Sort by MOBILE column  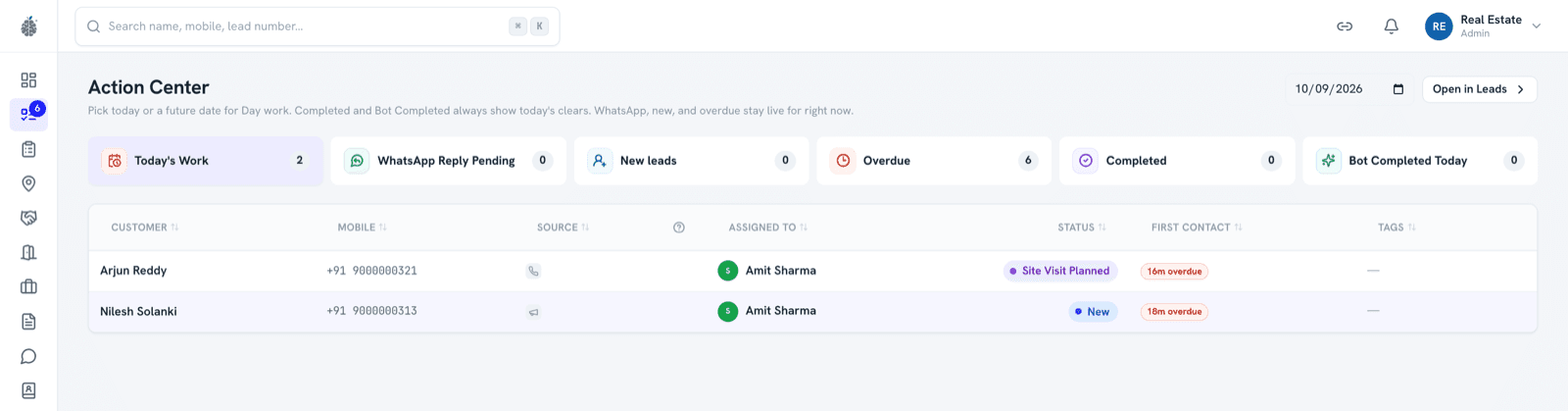point(362,228)
